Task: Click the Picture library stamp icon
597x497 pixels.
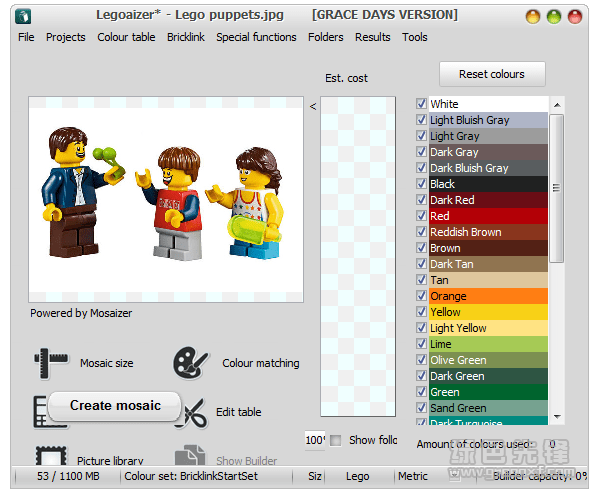Action: (x=51, y=455)
